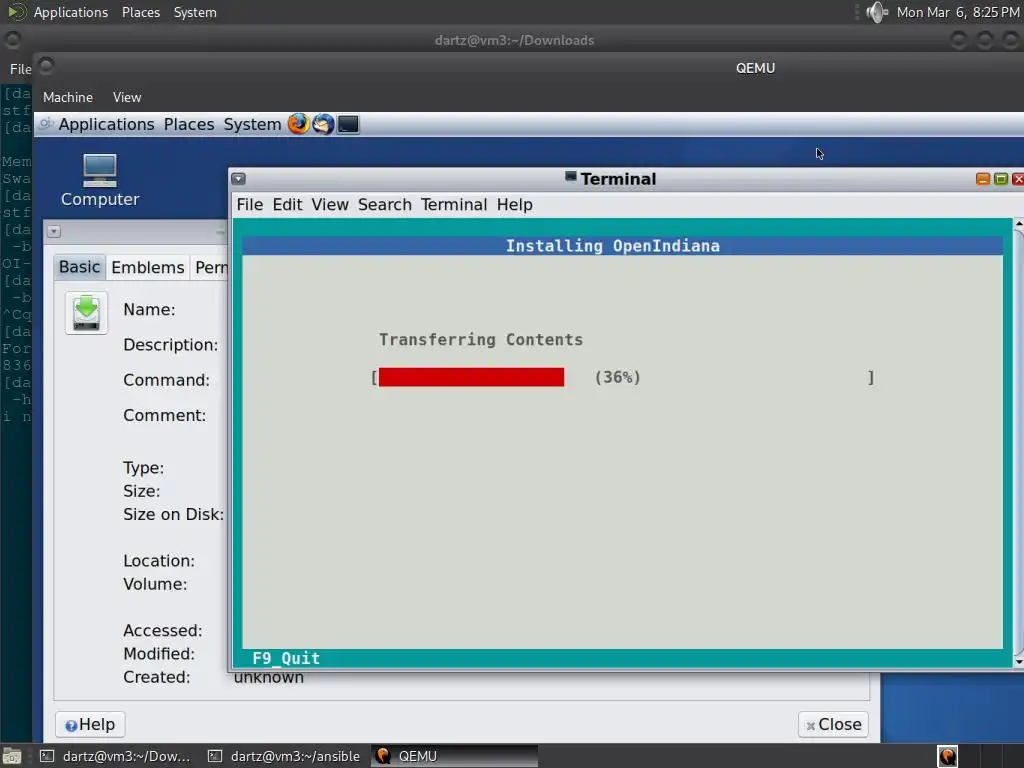Click the Terminal window vertical scrollbar

(1018, 443)
